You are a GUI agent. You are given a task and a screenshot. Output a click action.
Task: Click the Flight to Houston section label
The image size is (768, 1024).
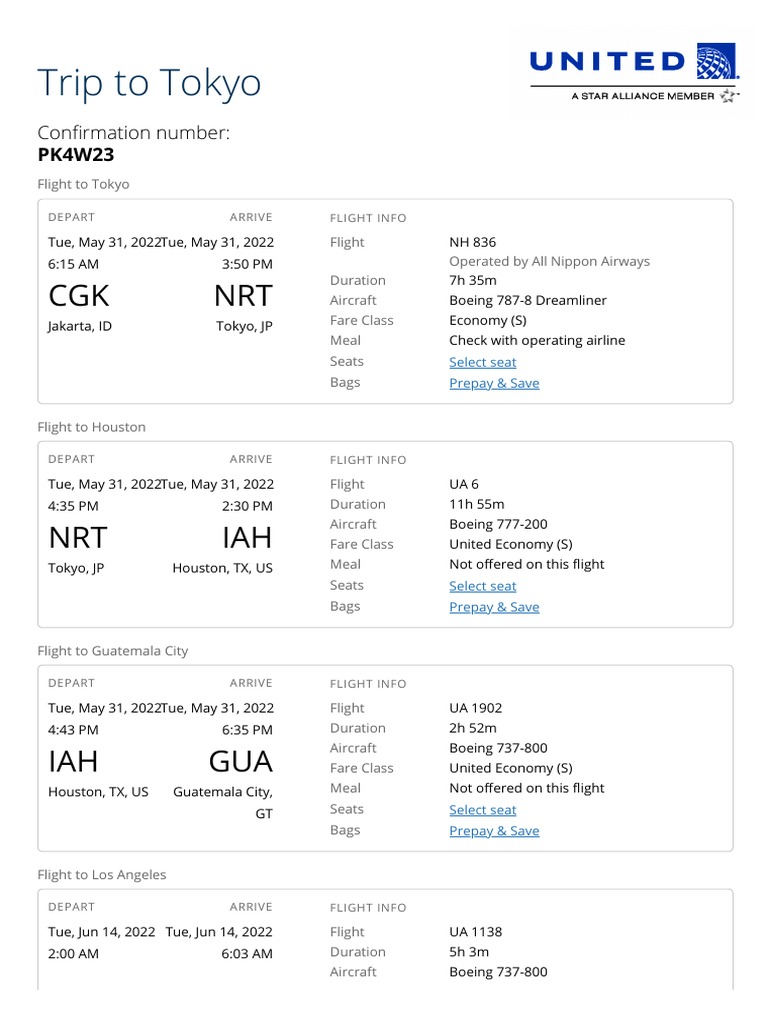click(91, 427)
